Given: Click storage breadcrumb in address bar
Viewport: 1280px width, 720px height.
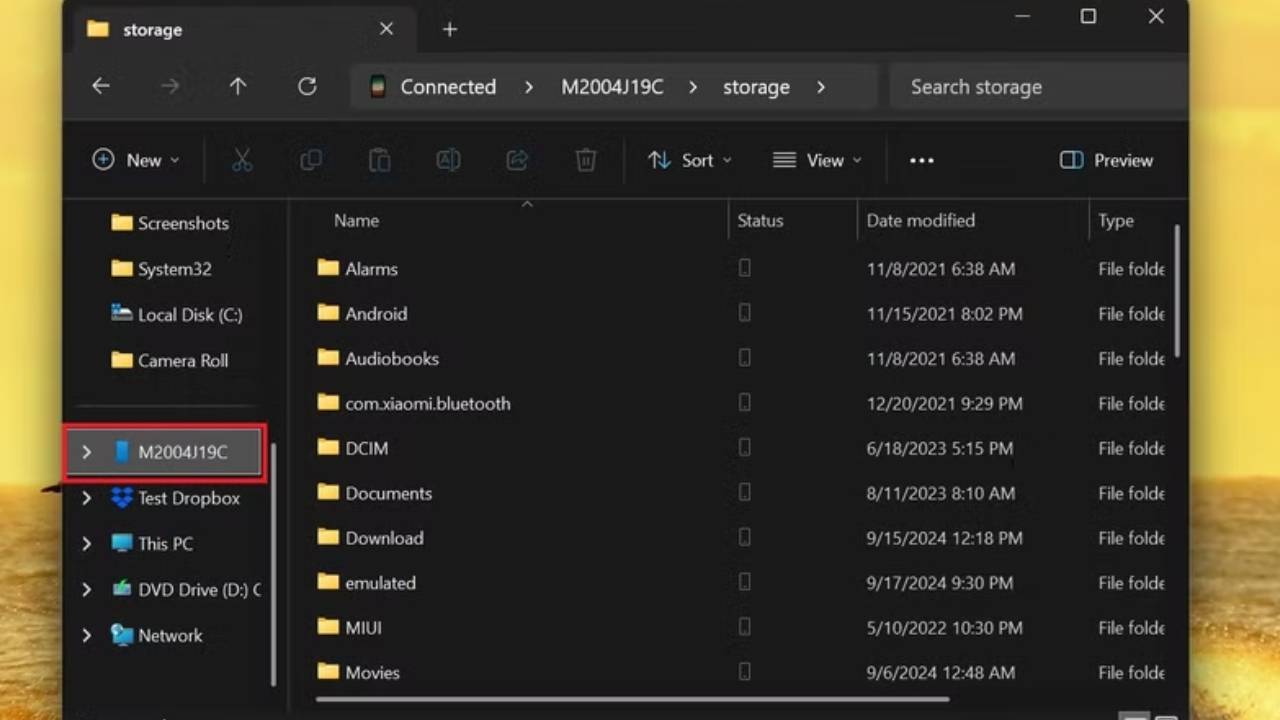Looking at the screenshot, I should 756,87.
